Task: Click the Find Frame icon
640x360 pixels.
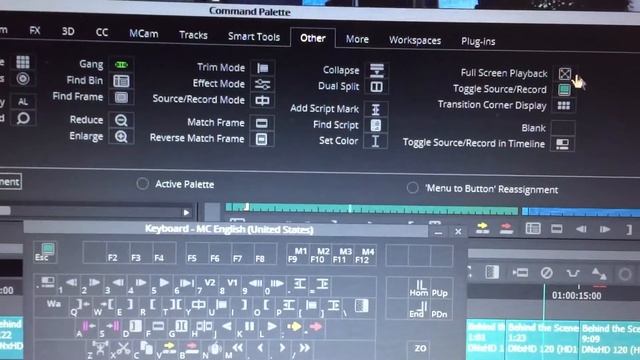Action: click(x=121, y=97)
